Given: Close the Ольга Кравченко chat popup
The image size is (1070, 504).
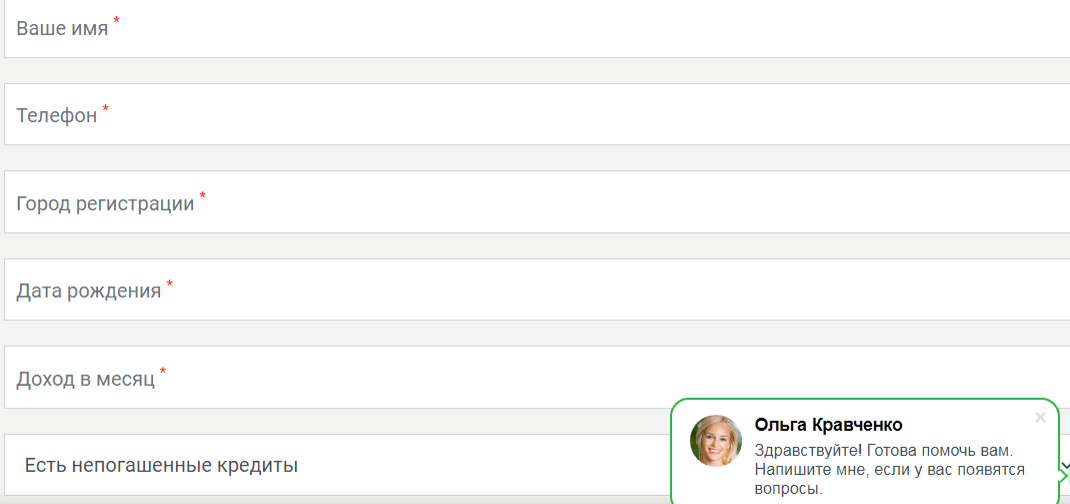Looking at the screenshot, I should (1040, 417).
